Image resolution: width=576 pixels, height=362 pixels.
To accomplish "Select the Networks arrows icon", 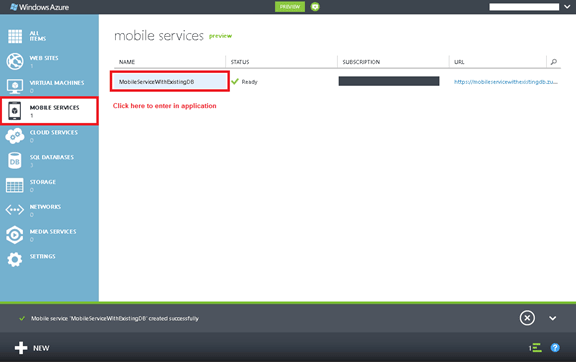I will click(x=15, y=210).
